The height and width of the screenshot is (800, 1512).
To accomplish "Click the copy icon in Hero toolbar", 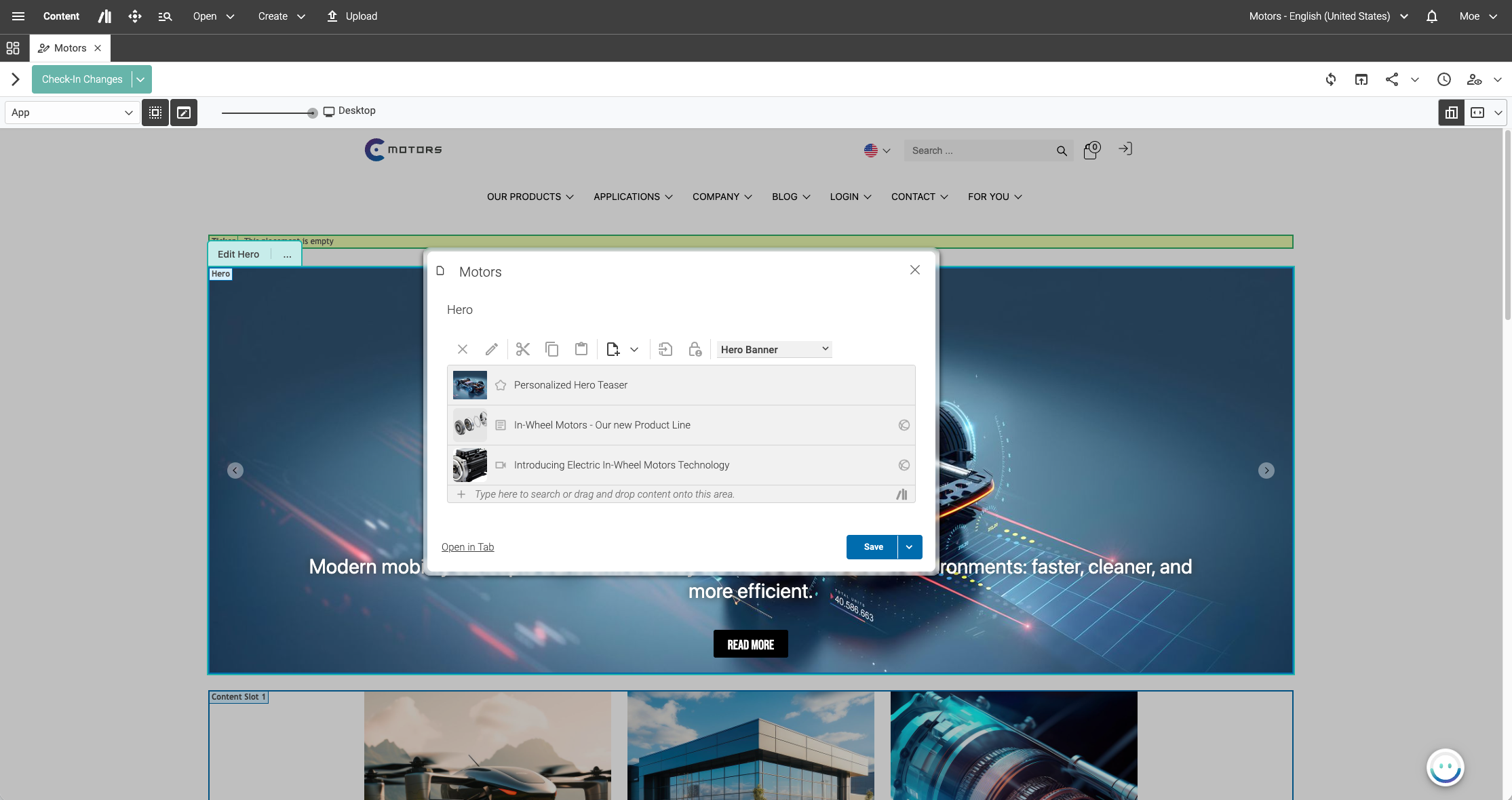I will pyautogui.click(x=551, y=349).
